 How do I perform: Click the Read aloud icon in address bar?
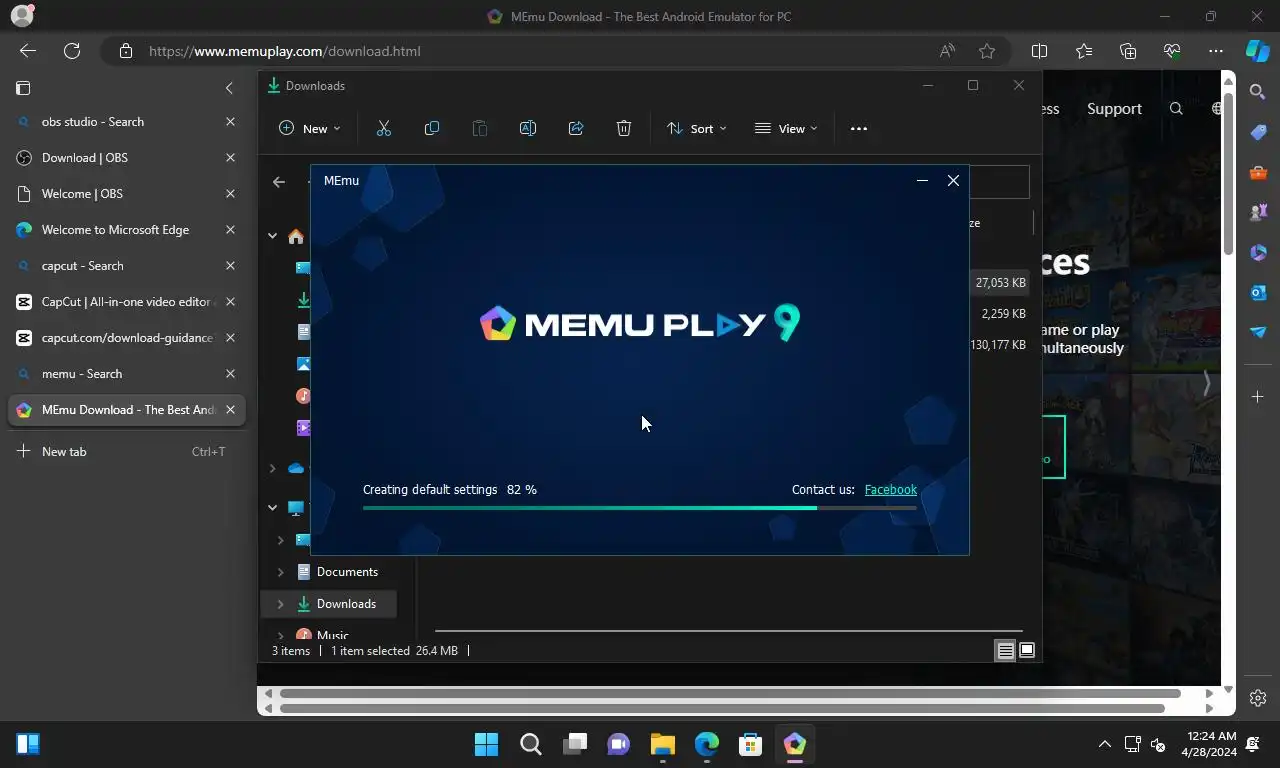(x=947, y=51)
